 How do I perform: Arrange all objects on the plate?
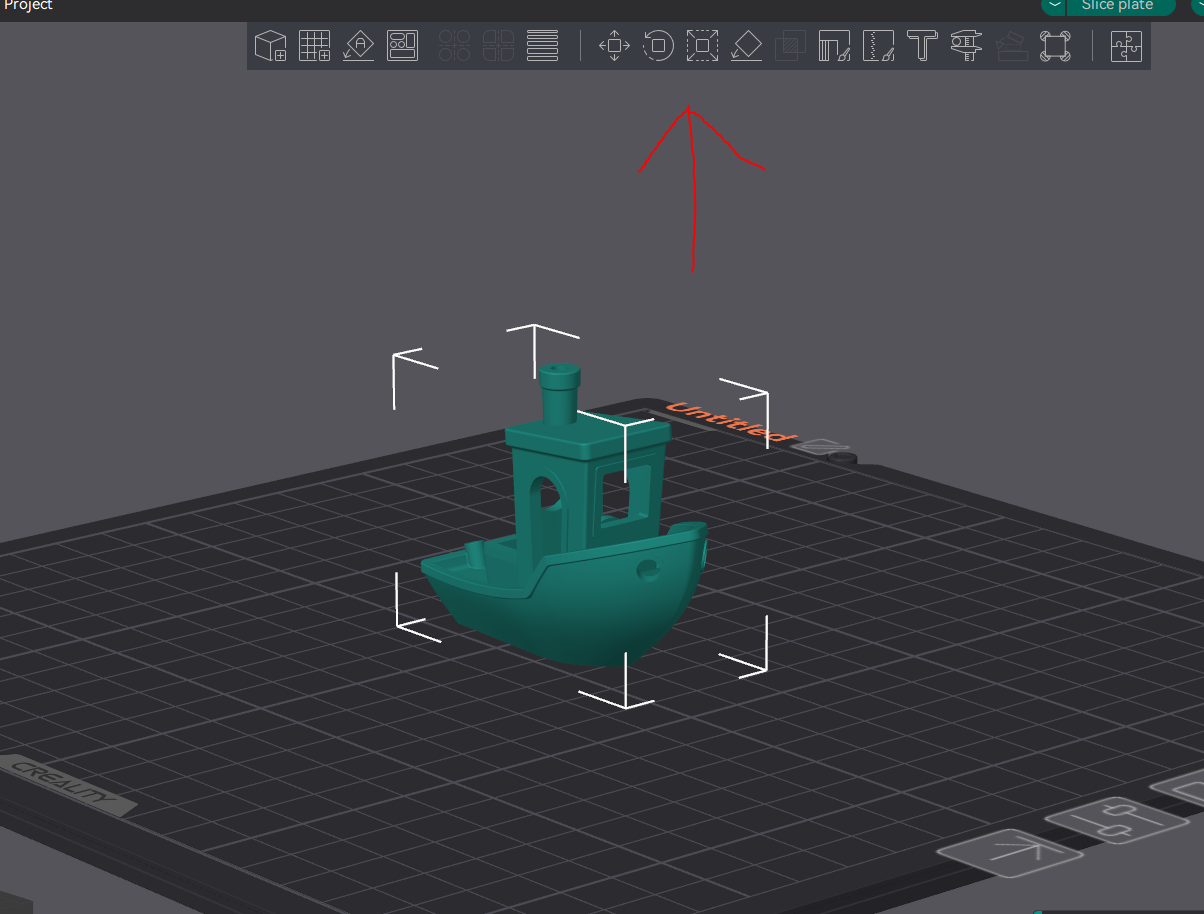(402, 46)
